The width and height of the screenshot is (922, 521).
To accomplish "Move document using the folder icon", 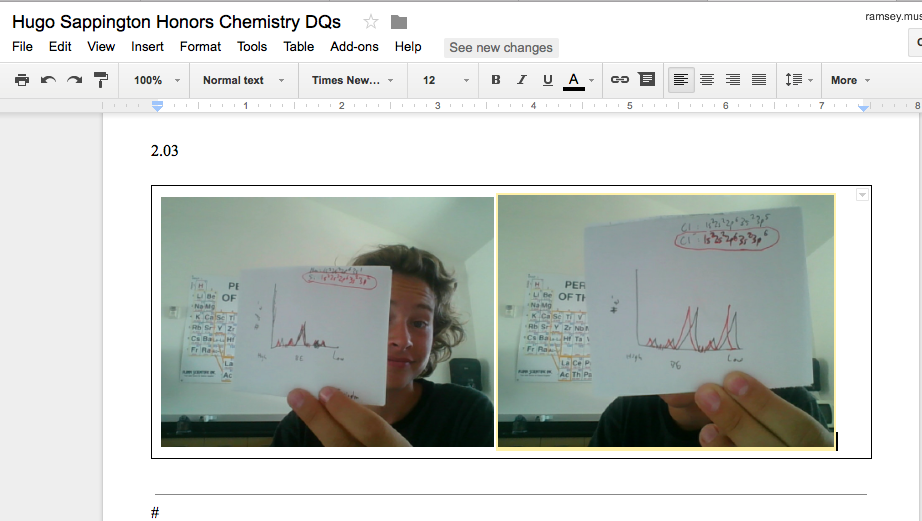I will click(399, 22).
